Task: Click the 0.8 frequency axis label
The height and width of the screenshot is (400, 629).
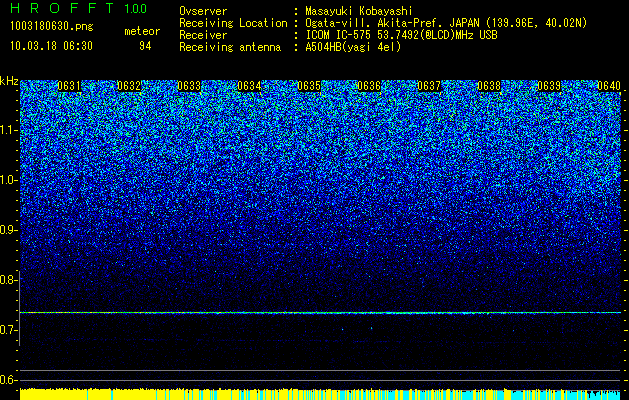Action: pos(7,280)
